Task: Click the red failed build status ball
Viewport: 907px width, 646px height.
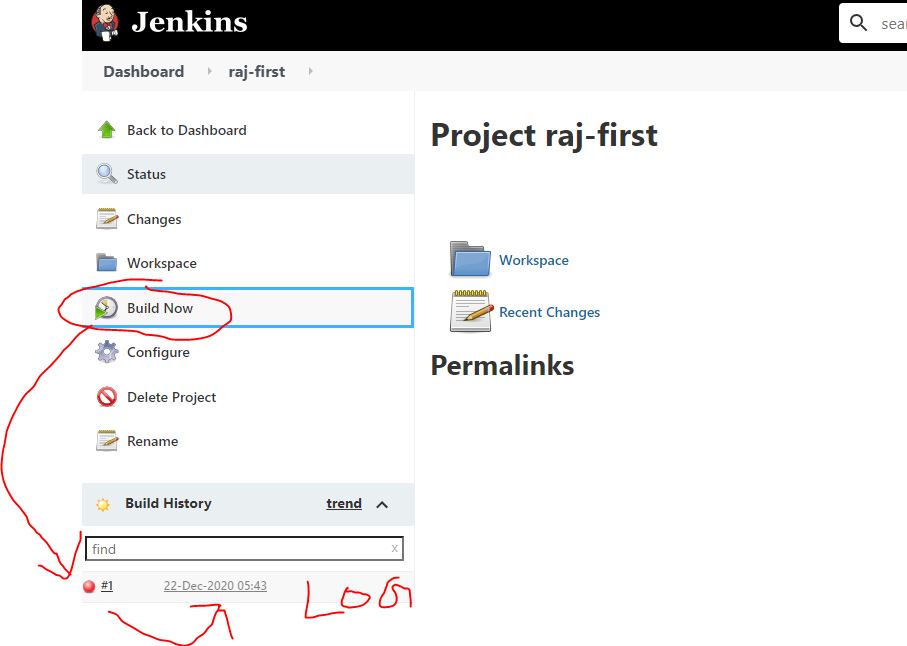Action: [89, 587]
